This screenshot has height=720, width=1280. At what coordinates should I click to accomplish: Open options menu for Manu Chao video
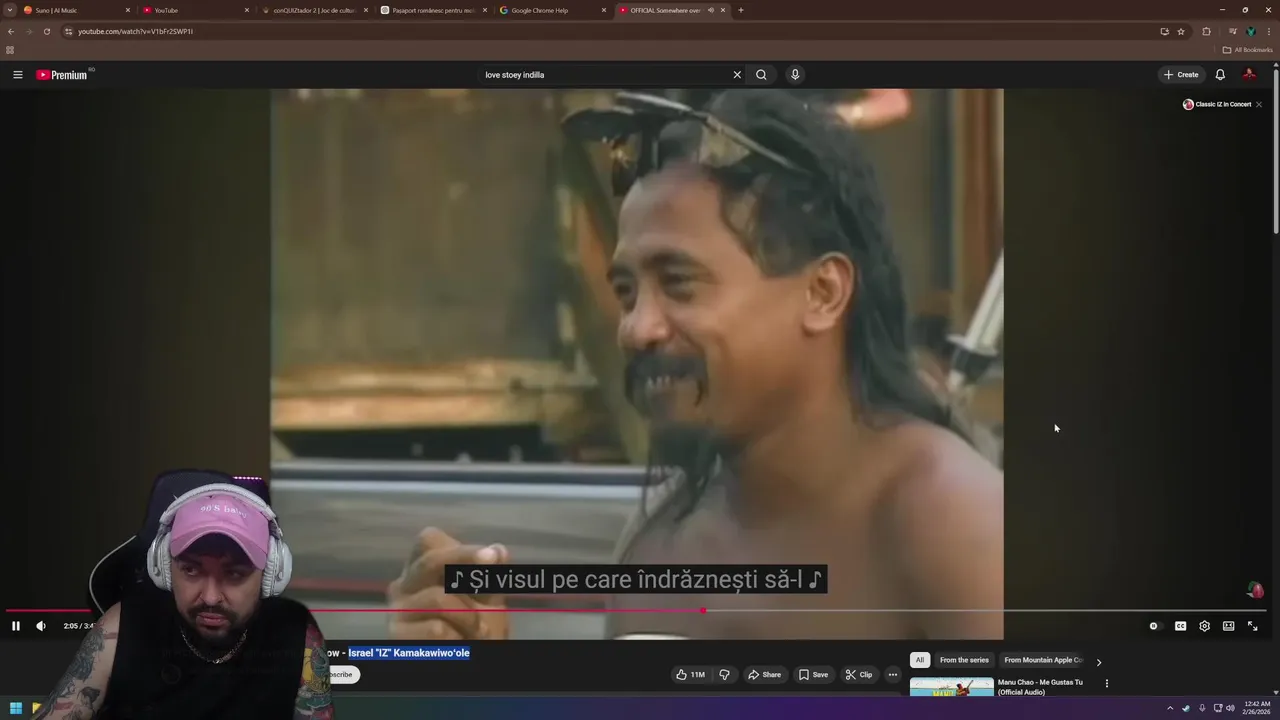[1106, 683]
